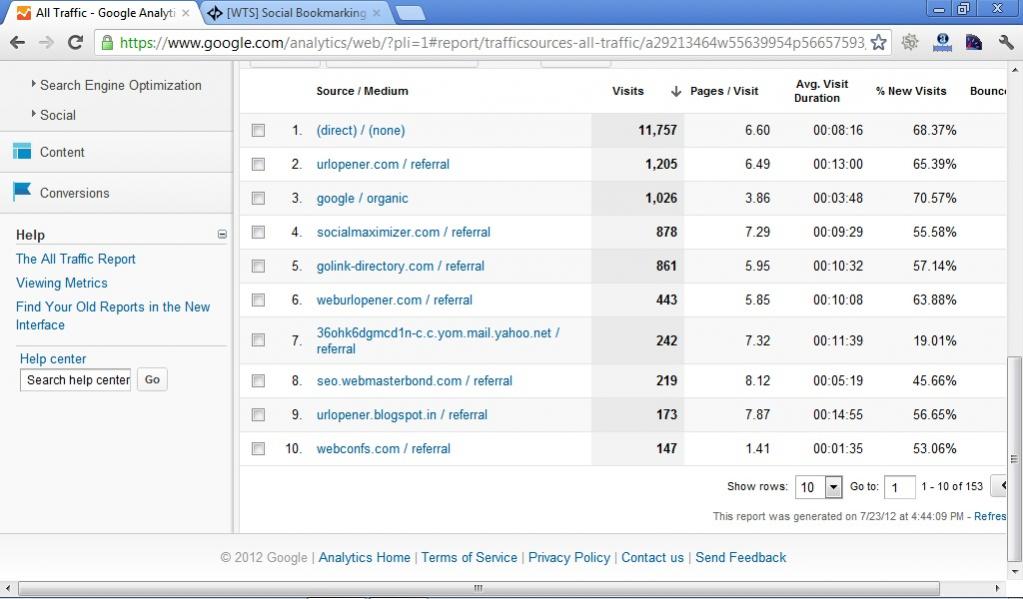The image size is (1023, 599).
Task: Open The All Traffic Report help link
Action: 76,259
